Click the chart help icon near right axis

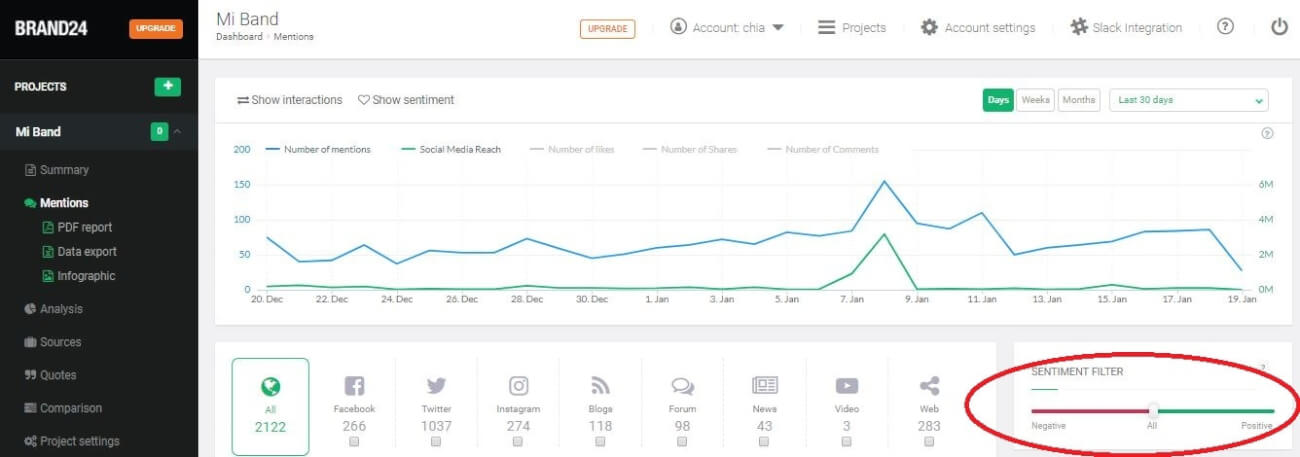1267,133
